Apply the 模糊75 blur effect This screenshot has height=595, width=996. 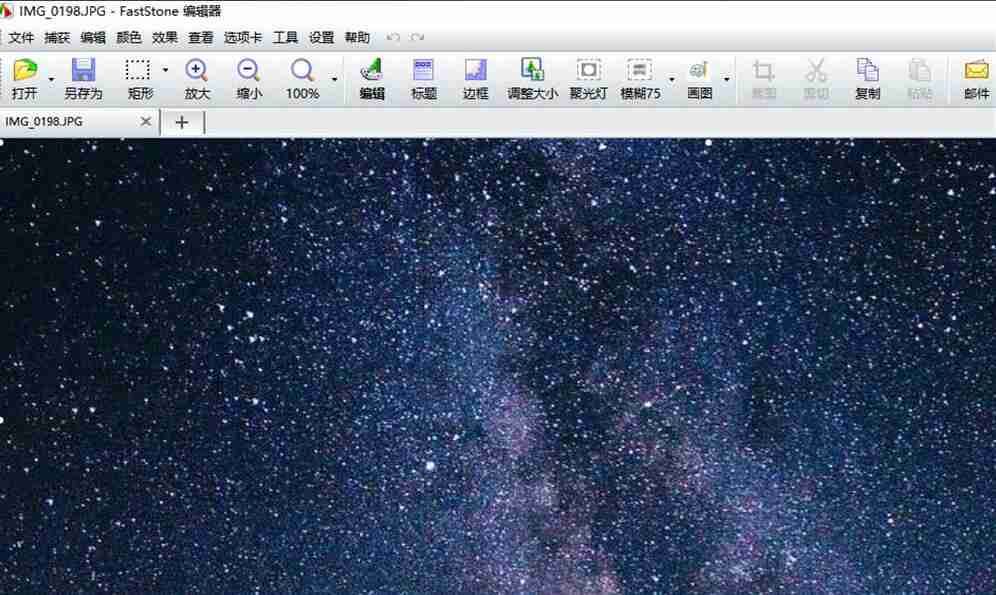pyautogui.click(x=640, y=78)
